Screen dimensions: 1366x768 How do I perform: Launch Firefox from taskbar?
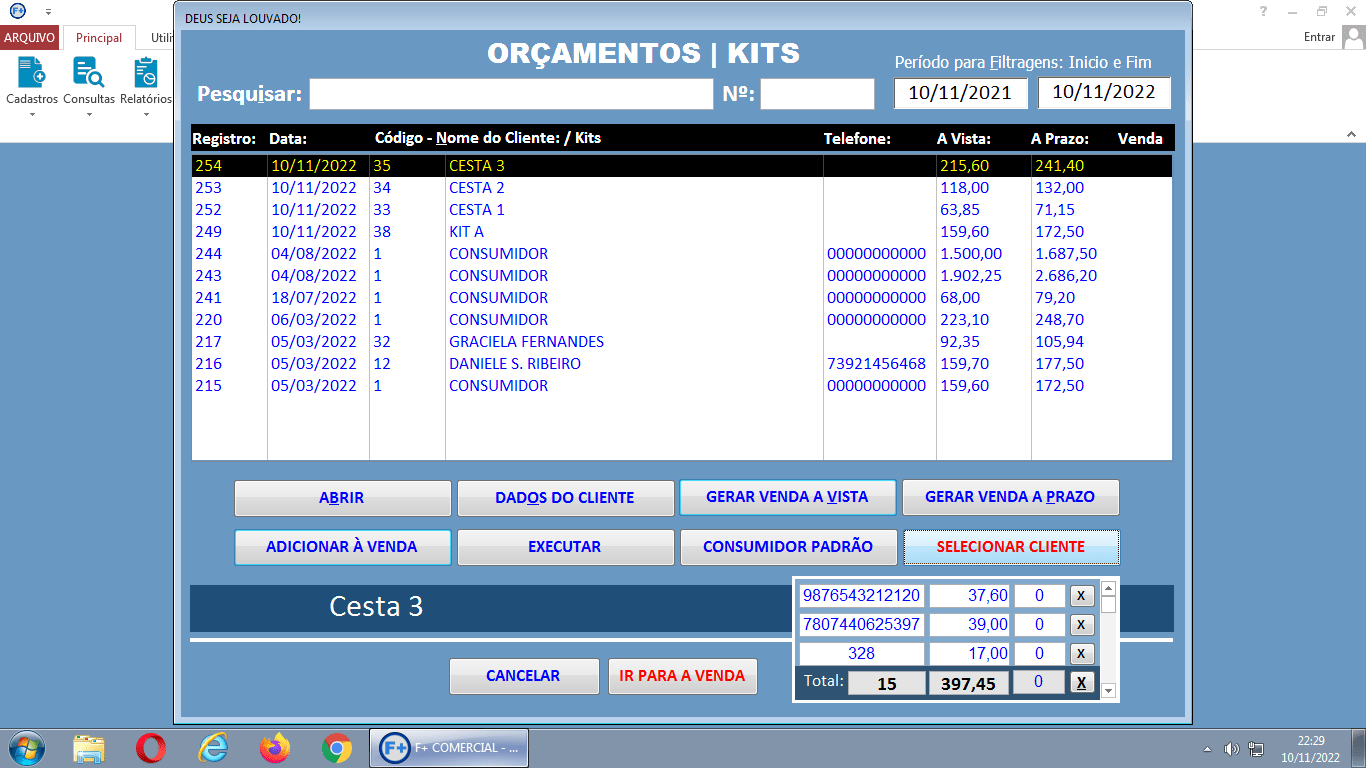[275, 748]
